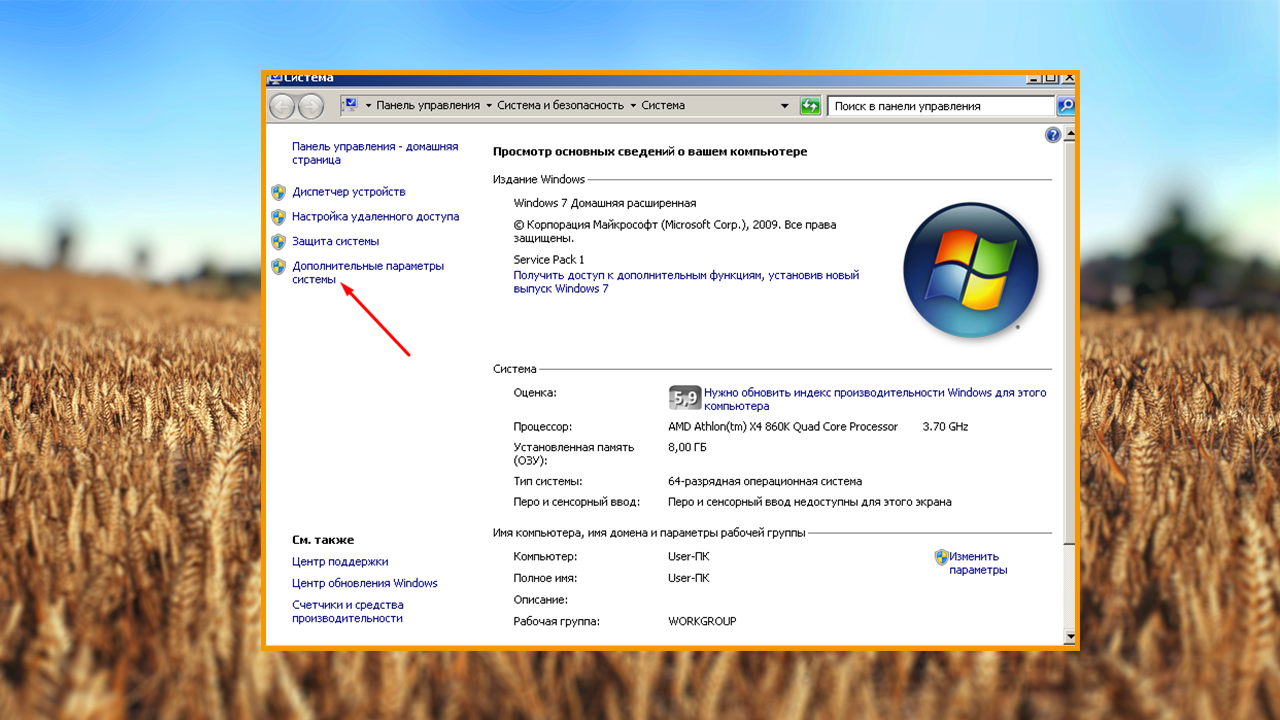Click the AMD Athlon(tm) X4 860K processor name

[x=783, y=427]
